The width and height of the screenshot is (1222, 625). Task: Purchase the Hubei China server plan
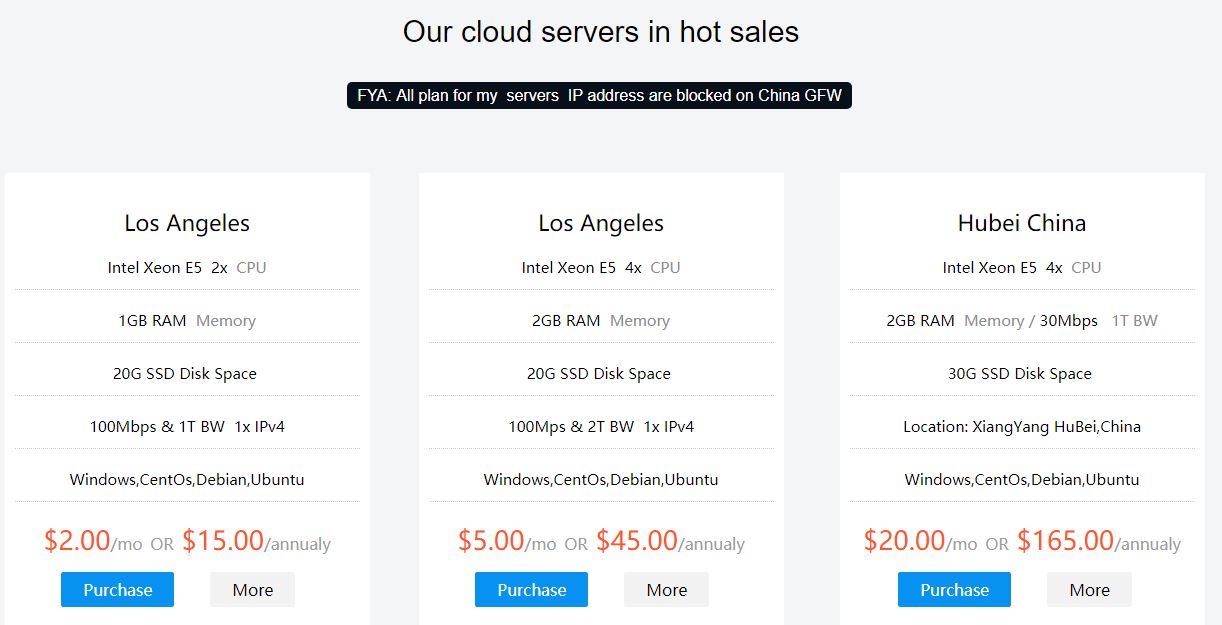[x=954, y=590]
